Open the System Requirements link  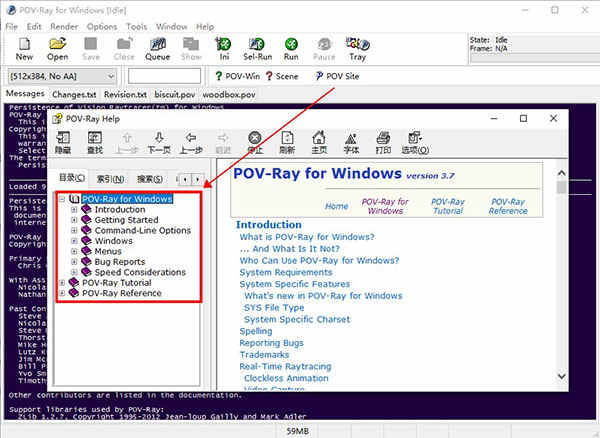click(x=286, y=272)
